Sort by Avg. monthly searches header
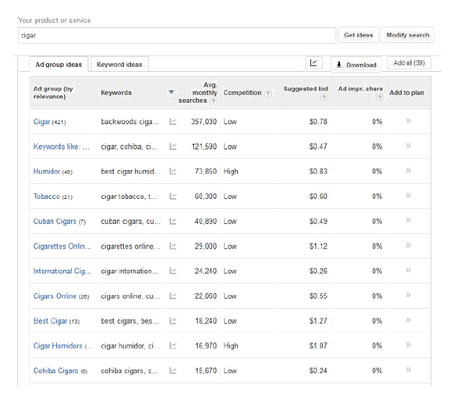Image resolution: width=460 pixels, height=397 pixels. click(198, 93)
